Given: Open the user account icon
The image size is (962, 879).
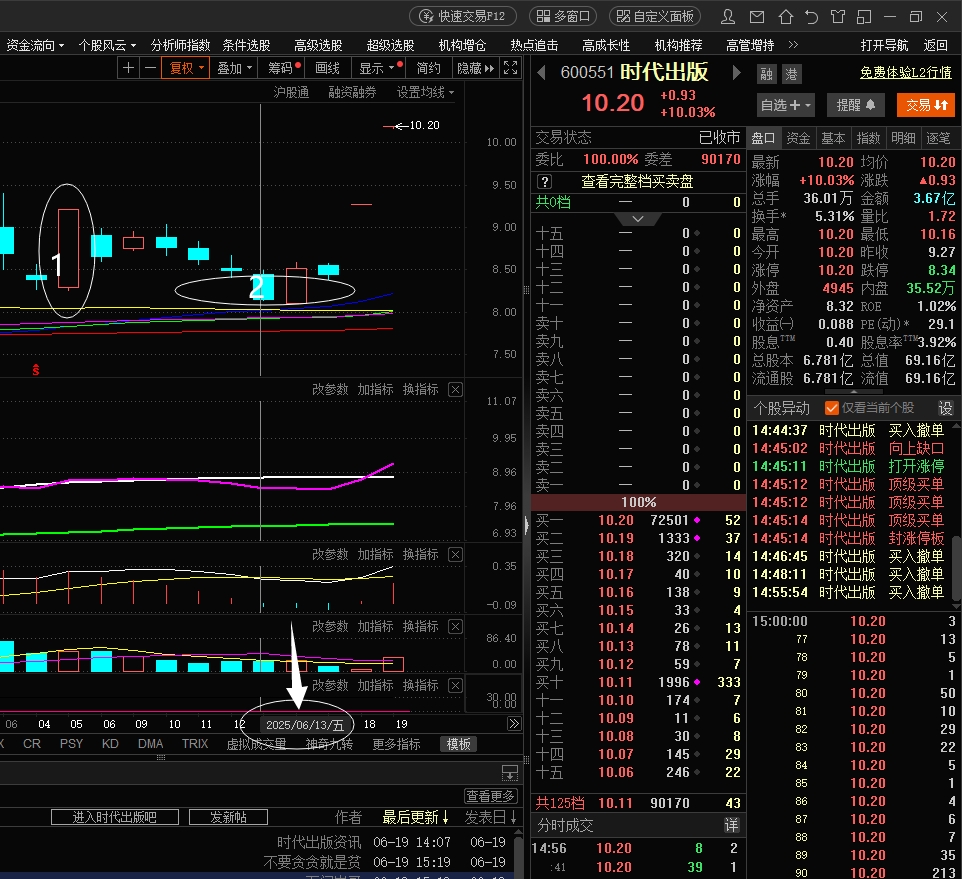Looking at the screenshot, I should pyautogui.click(x=728, y=17).
